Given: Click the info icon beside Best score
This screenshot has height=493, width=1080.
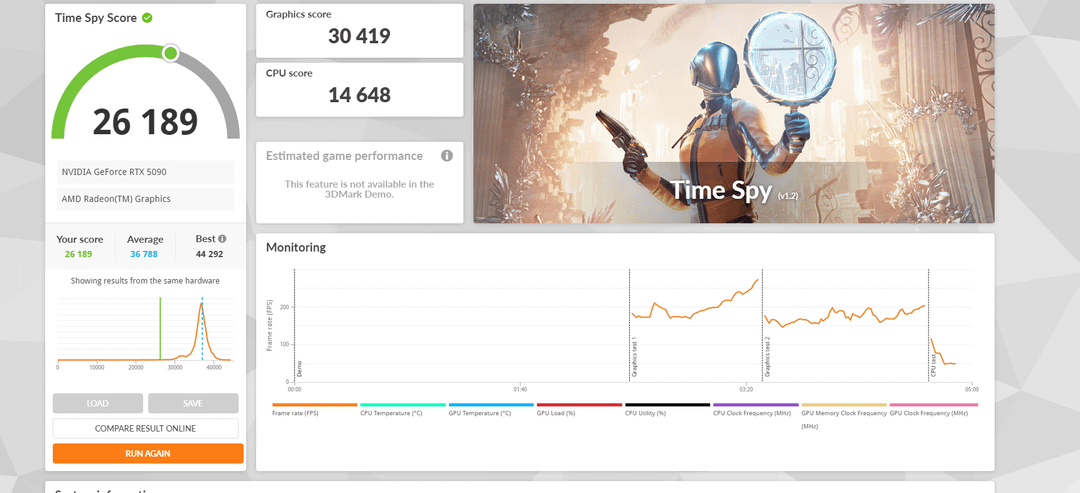Looking at the screenshot, I should 222,239.
